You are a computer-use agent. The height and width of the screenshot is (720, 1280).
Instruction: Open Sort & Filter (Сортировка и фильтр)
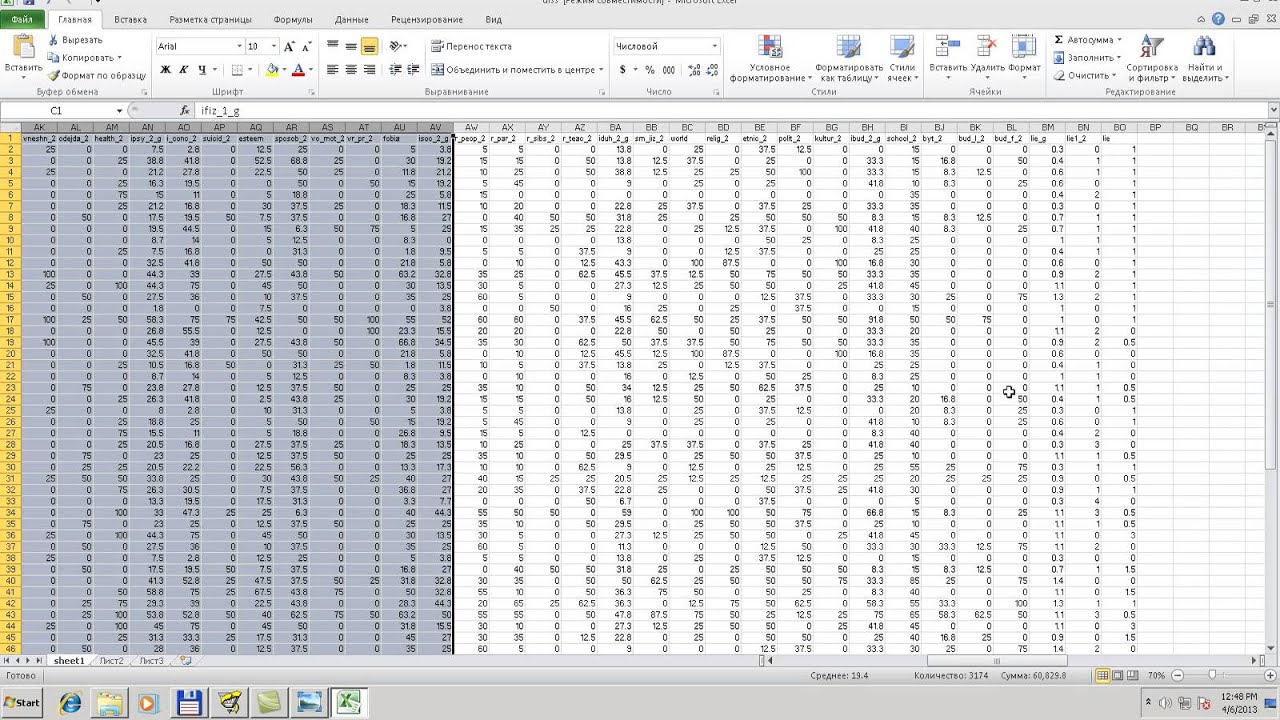coord(1152,60)
